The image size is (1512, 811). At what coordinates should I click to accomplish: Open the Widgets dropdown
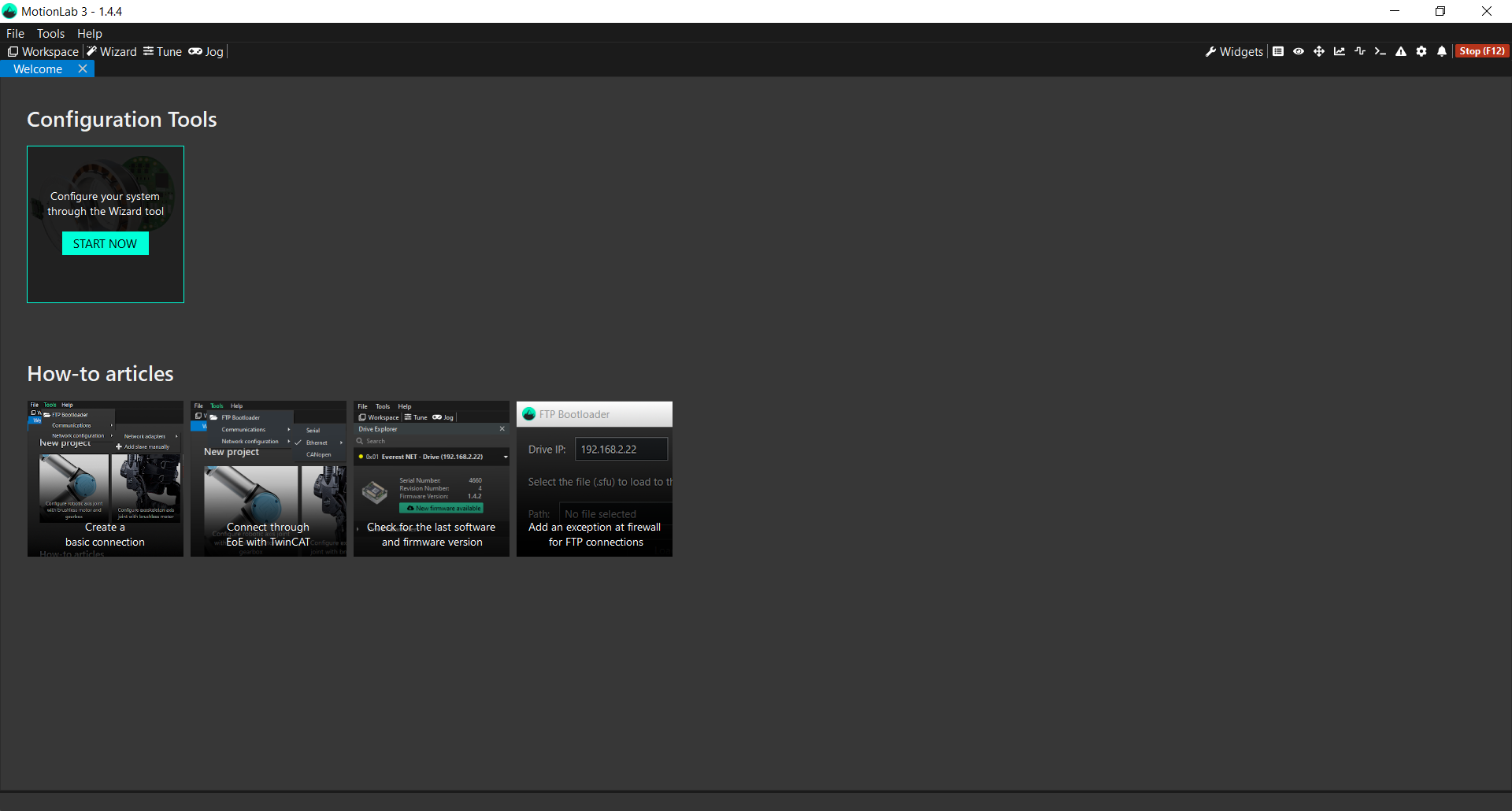tap(1234, 51)
